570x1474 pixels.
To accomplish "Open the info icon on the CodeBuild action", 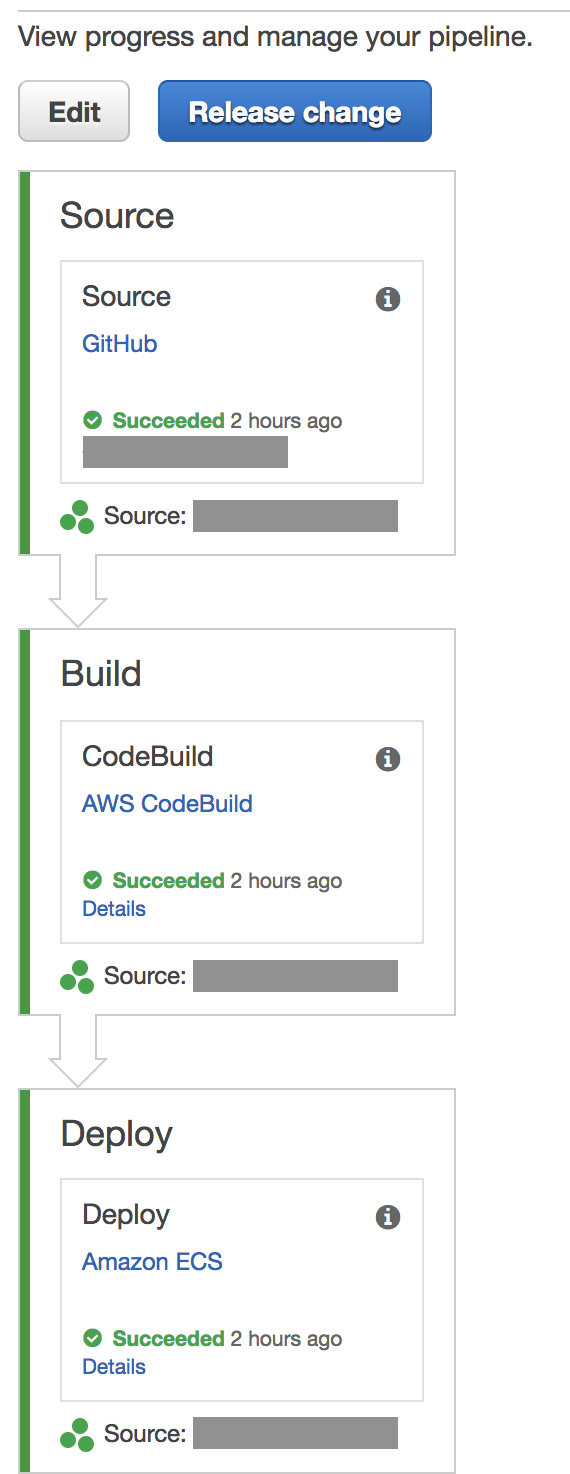I will click(x=388, y=759).
